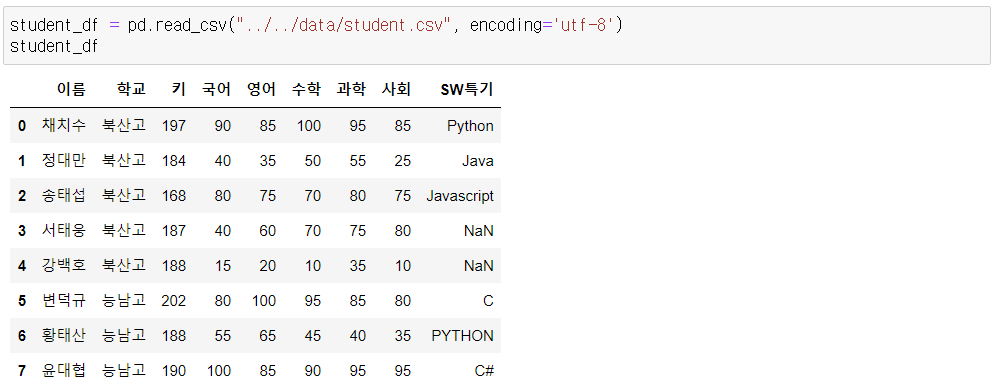Click 황태산's height value 188
This screenshot has height=388, width=1000.
(174, 336)
